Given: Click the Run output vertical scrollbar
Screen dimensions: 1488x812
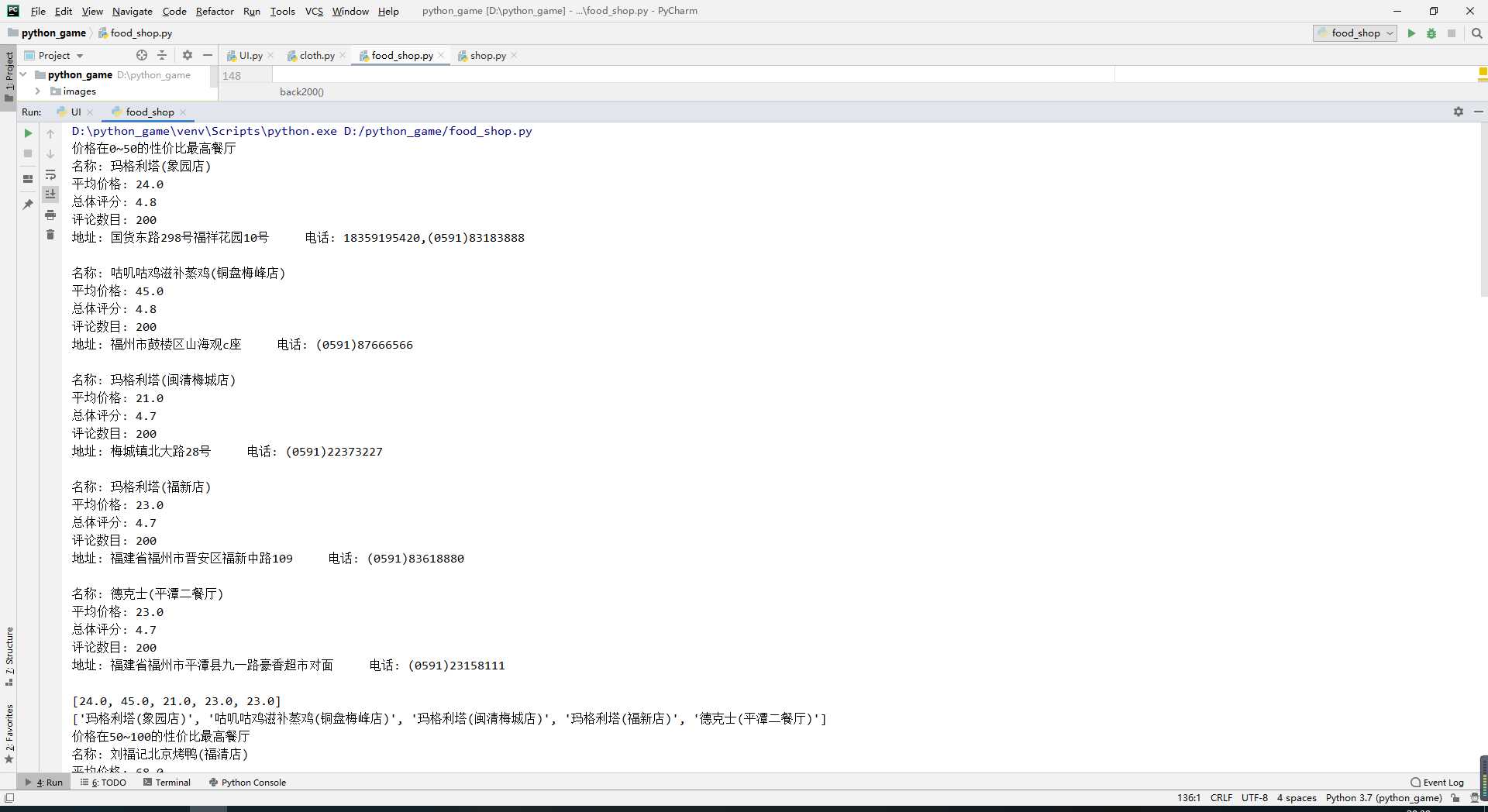Looking at the screenshot, I should pos(1483,209).
